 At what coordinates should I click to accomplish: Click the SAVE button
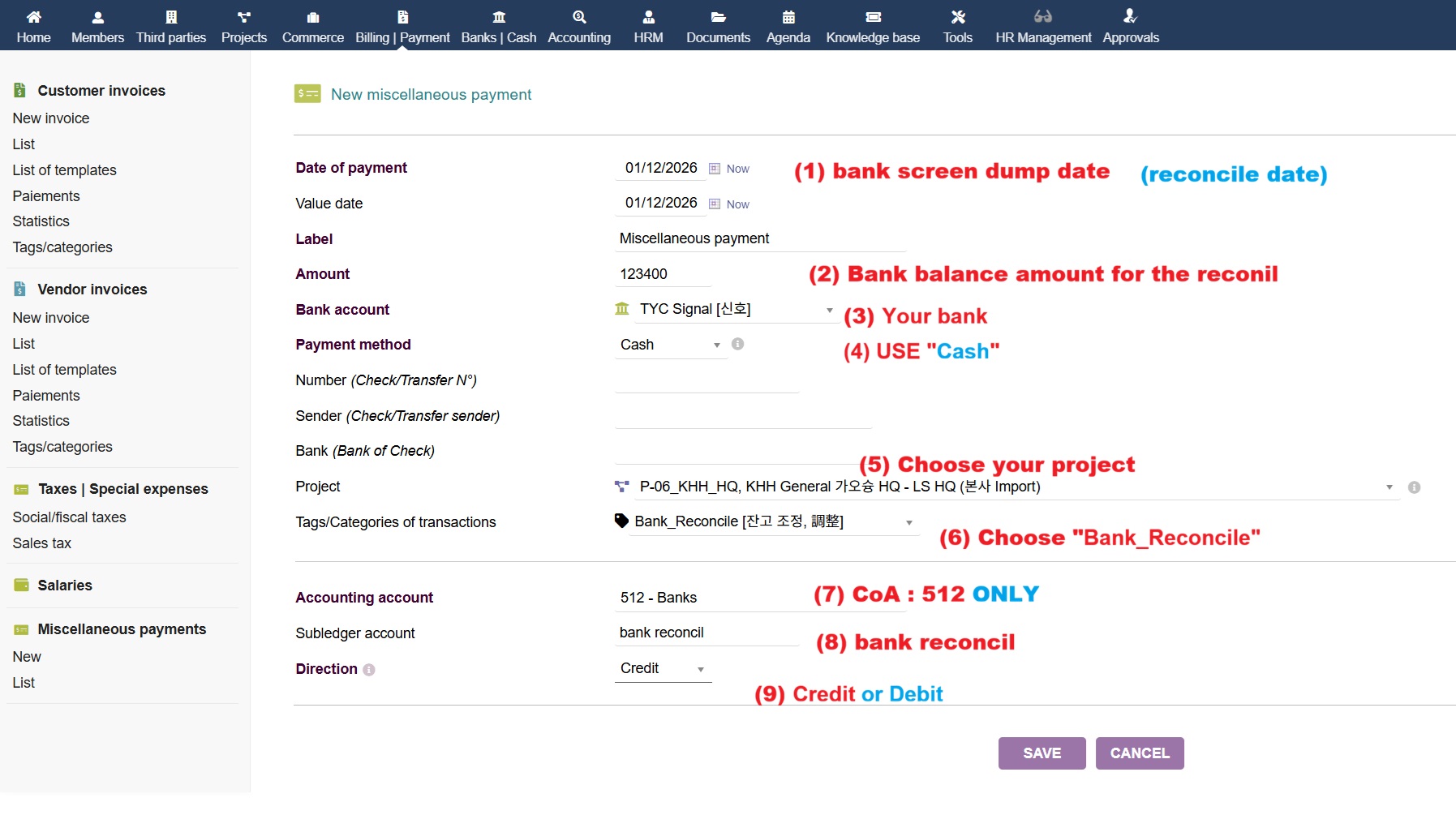[x=1042, y=753]
